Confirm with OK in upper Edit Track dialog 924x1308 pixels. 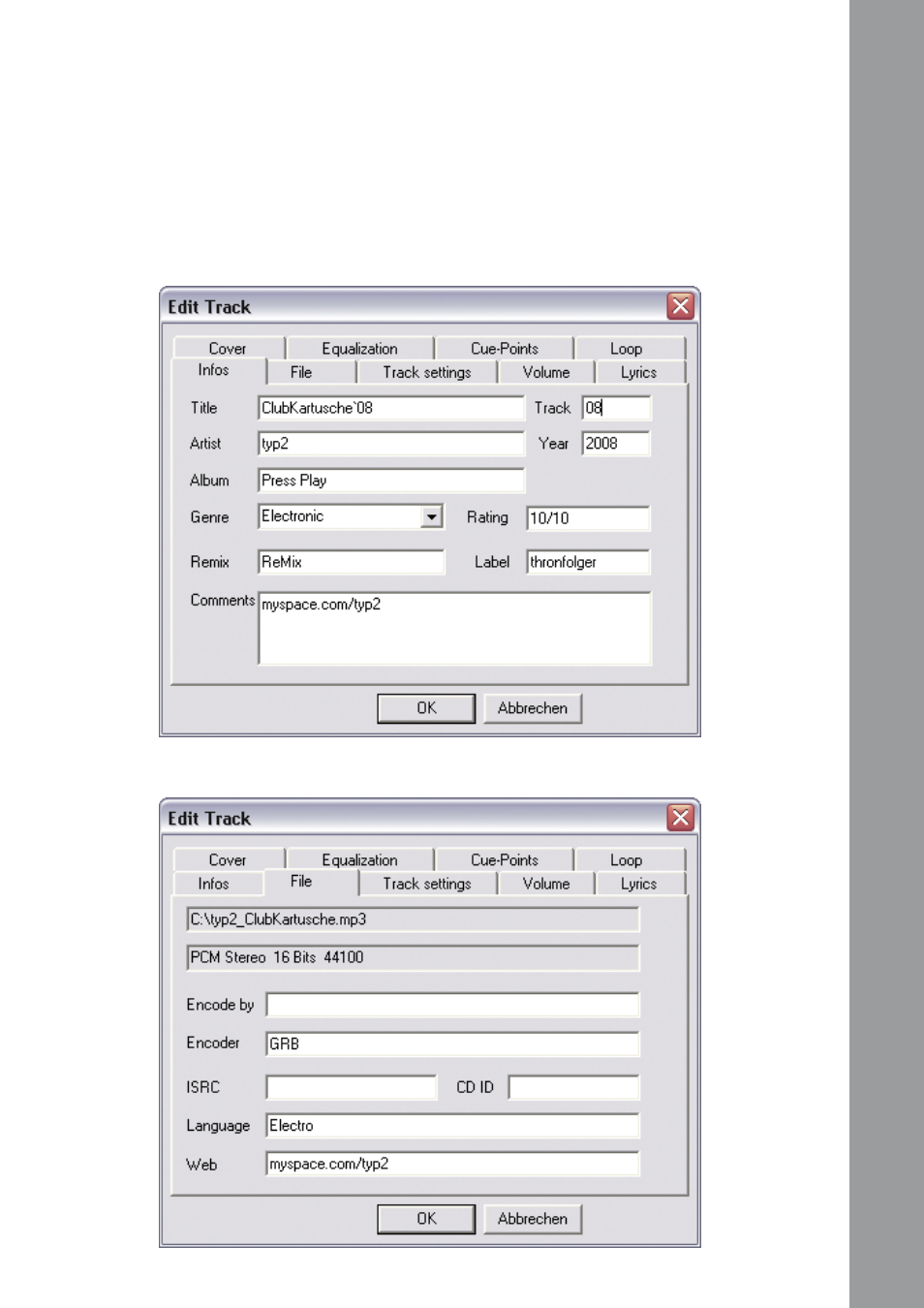426,708
